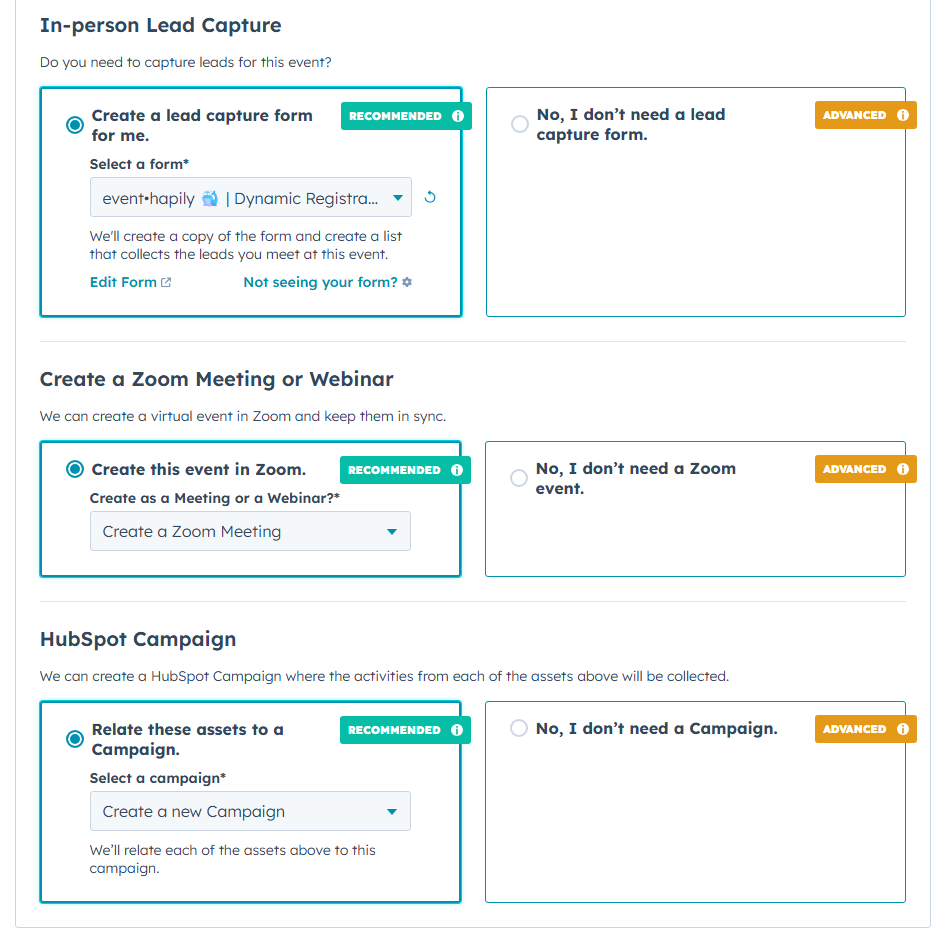Image resolution: width=942 pixels, height=938 pixels.
Task: Refresh the lead capture form list
Action: [x=430, y=197]
